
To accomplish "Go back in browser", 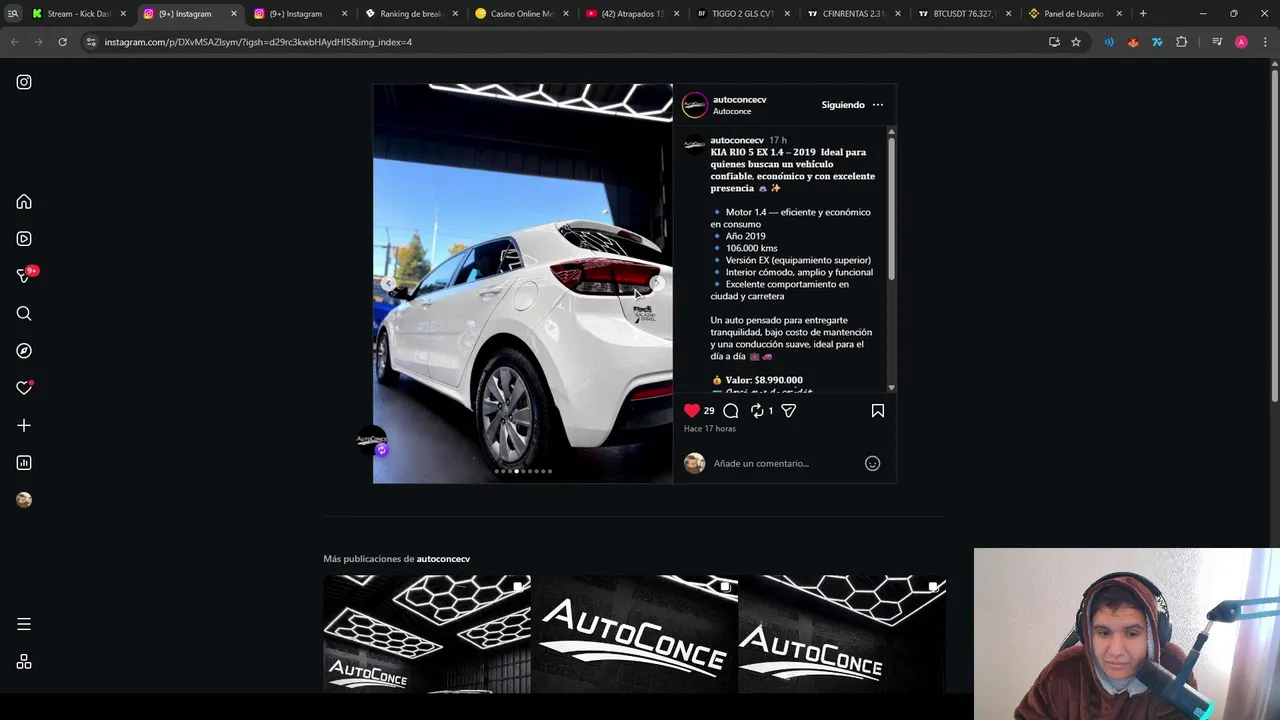I will tap(14, 42).
